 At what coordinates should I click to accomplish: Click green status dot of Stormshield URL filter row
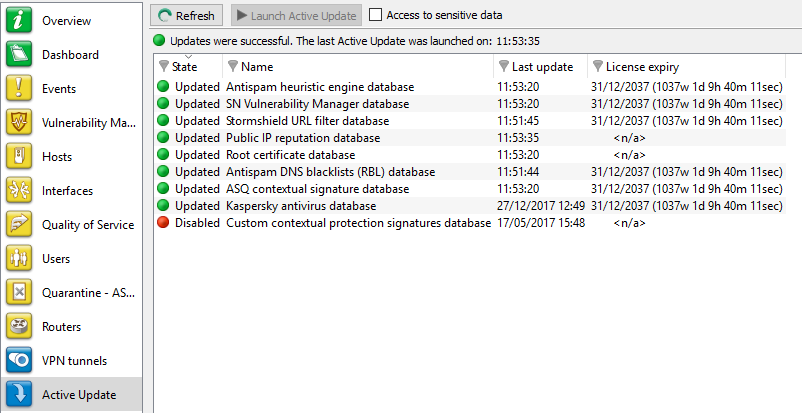pyautogui.click(x=163, y=121)
